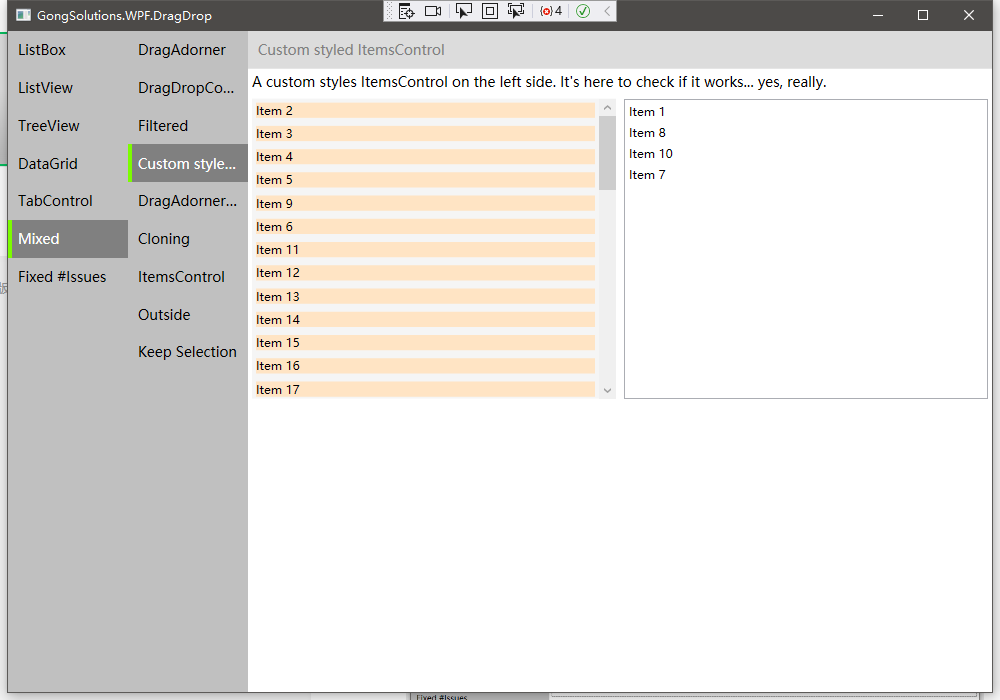Click green checkmark Hot Reload icon

pyautogui.click(x=582, y=11)
